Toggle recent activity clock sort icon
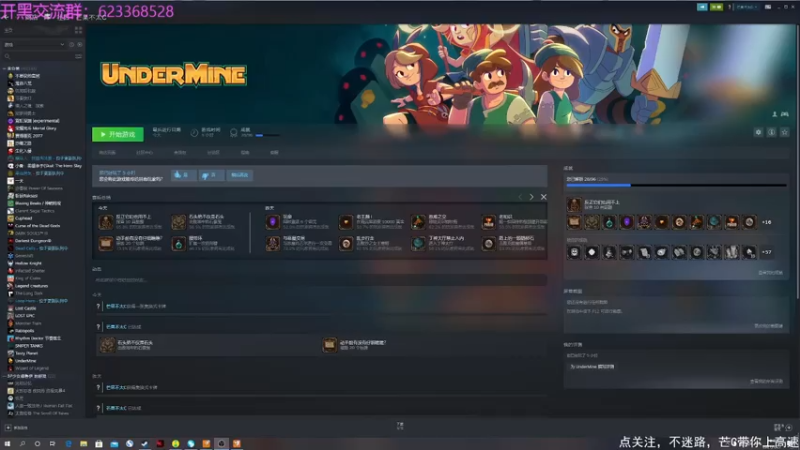The image size is (800, 450). point(71,44)
